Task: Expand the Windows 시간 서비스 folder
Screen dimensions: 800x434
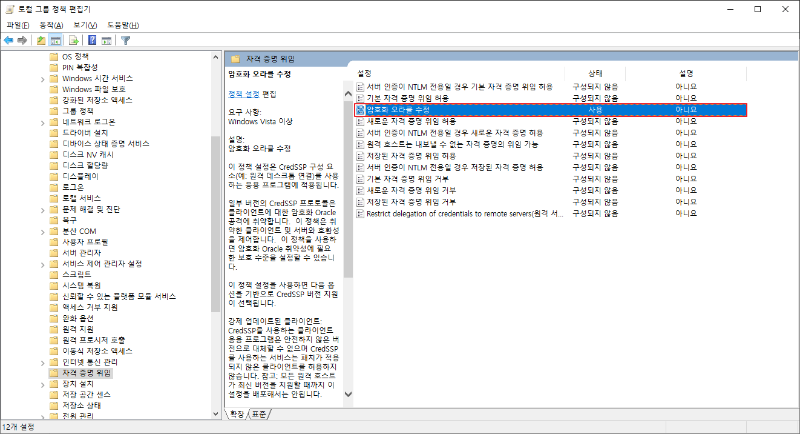Action: point(43,78)
